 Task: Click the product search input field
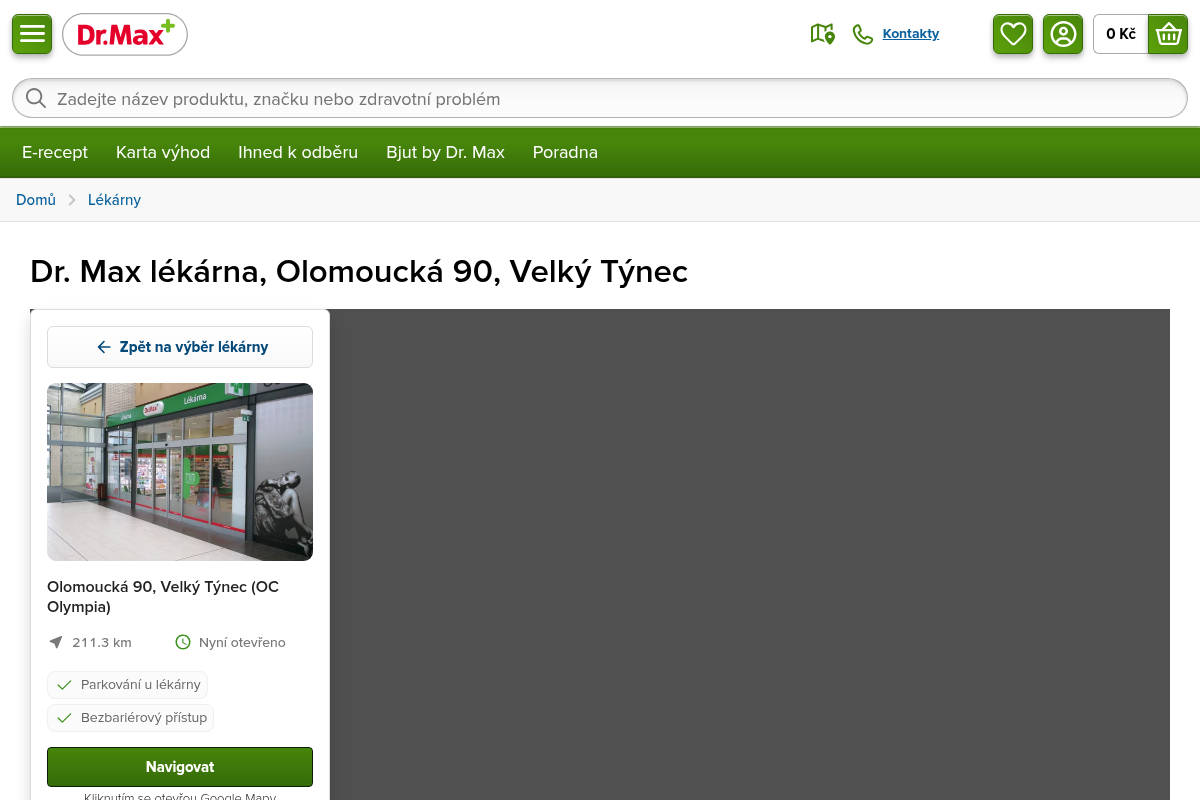pyautogui.click(x=600, y=98)
